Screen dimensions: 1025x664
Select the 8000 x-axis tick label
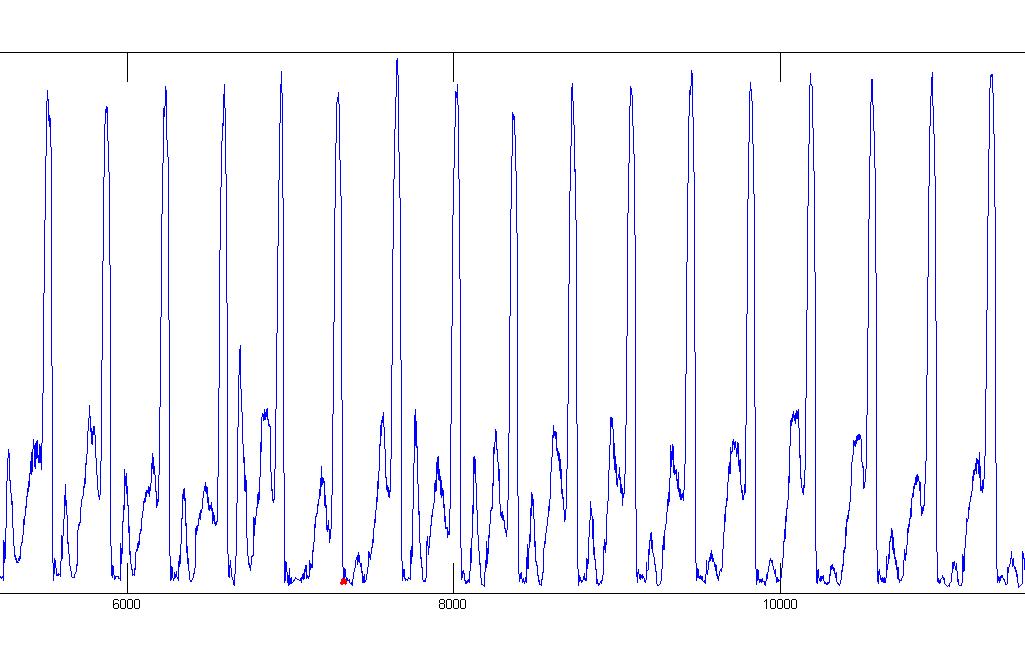(453, 604)
